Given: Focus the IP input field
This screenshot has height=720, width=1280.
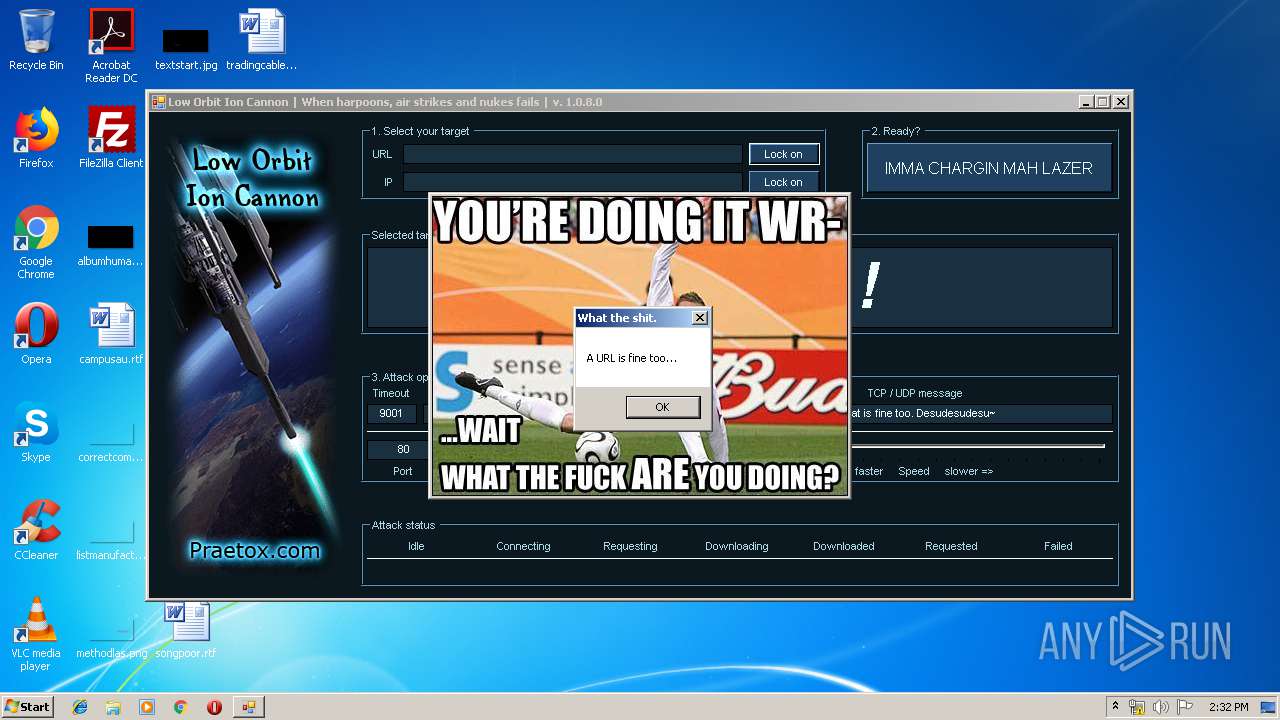Looking at the screenshot, I should pyautogui.click(x=572, y=181).
